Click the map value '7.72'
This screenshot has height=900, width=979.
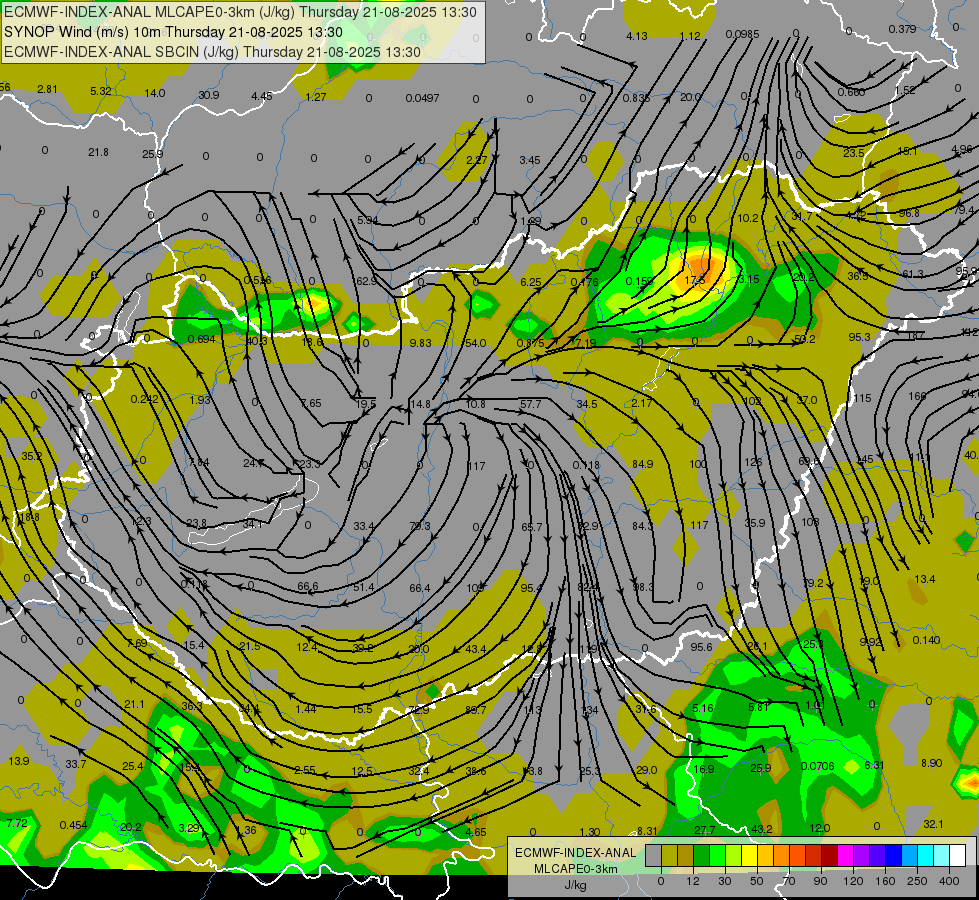click(17, 823)
